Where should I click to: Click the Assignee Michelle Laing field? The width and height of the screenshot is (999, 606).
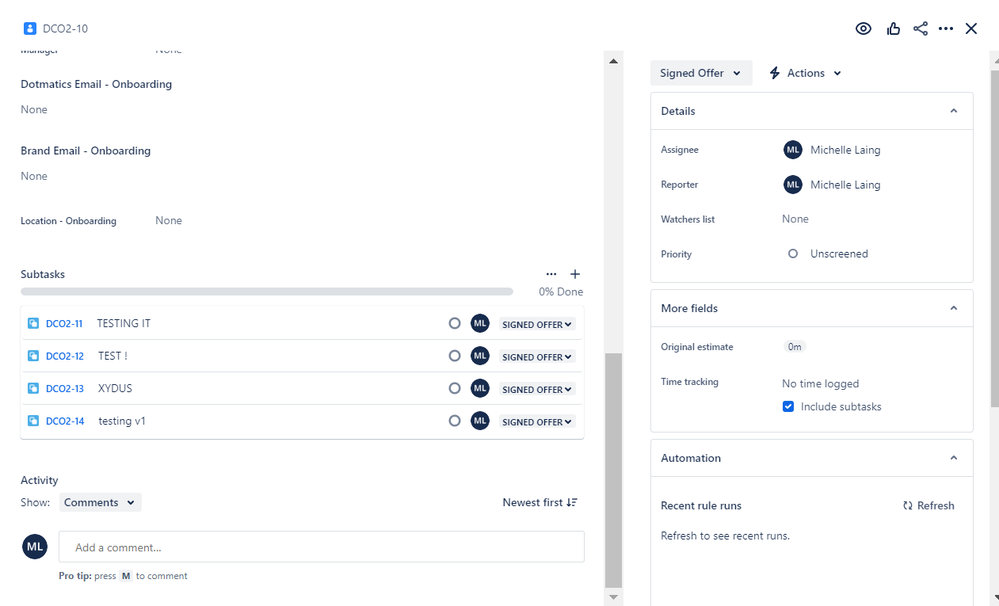831,150
